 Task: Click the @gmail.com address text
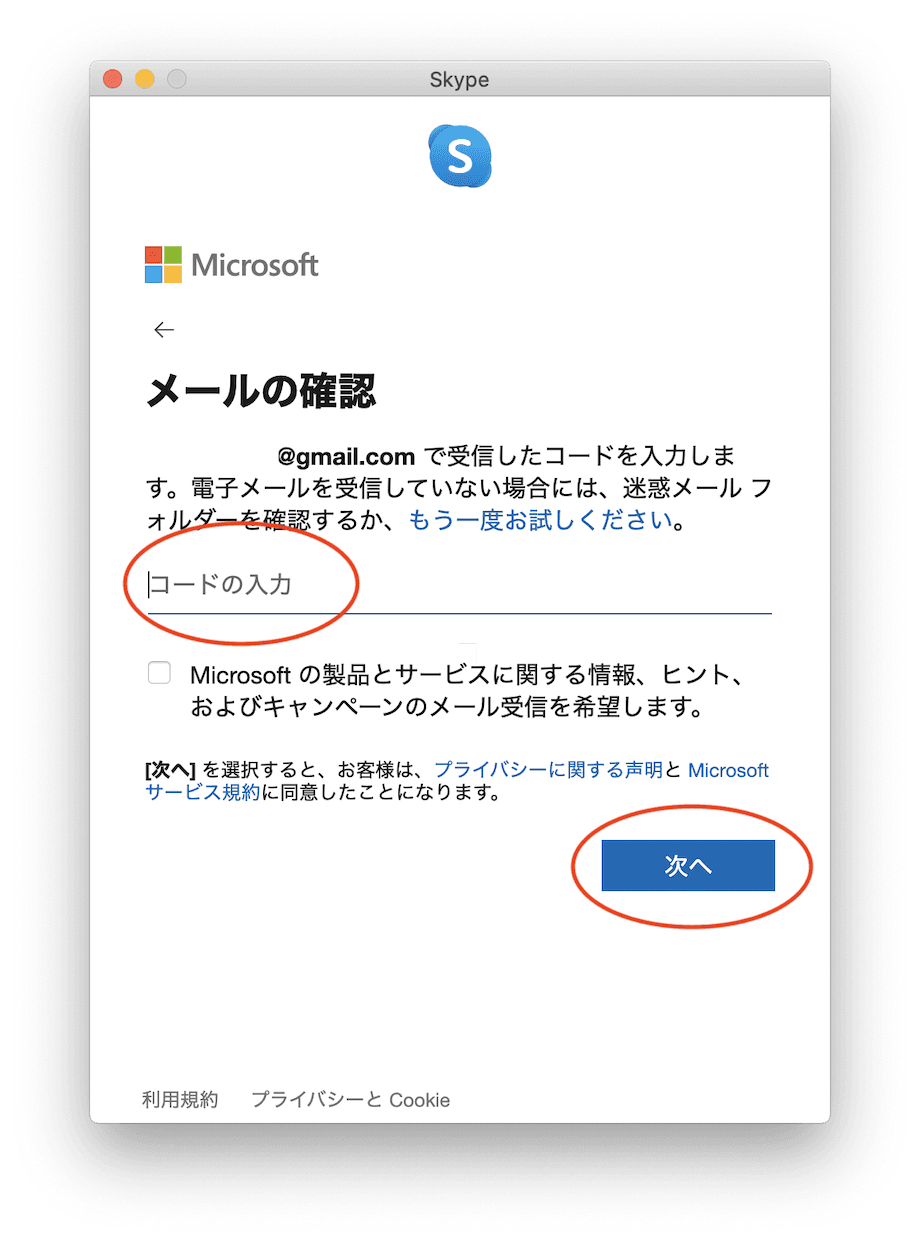[346, 457]
